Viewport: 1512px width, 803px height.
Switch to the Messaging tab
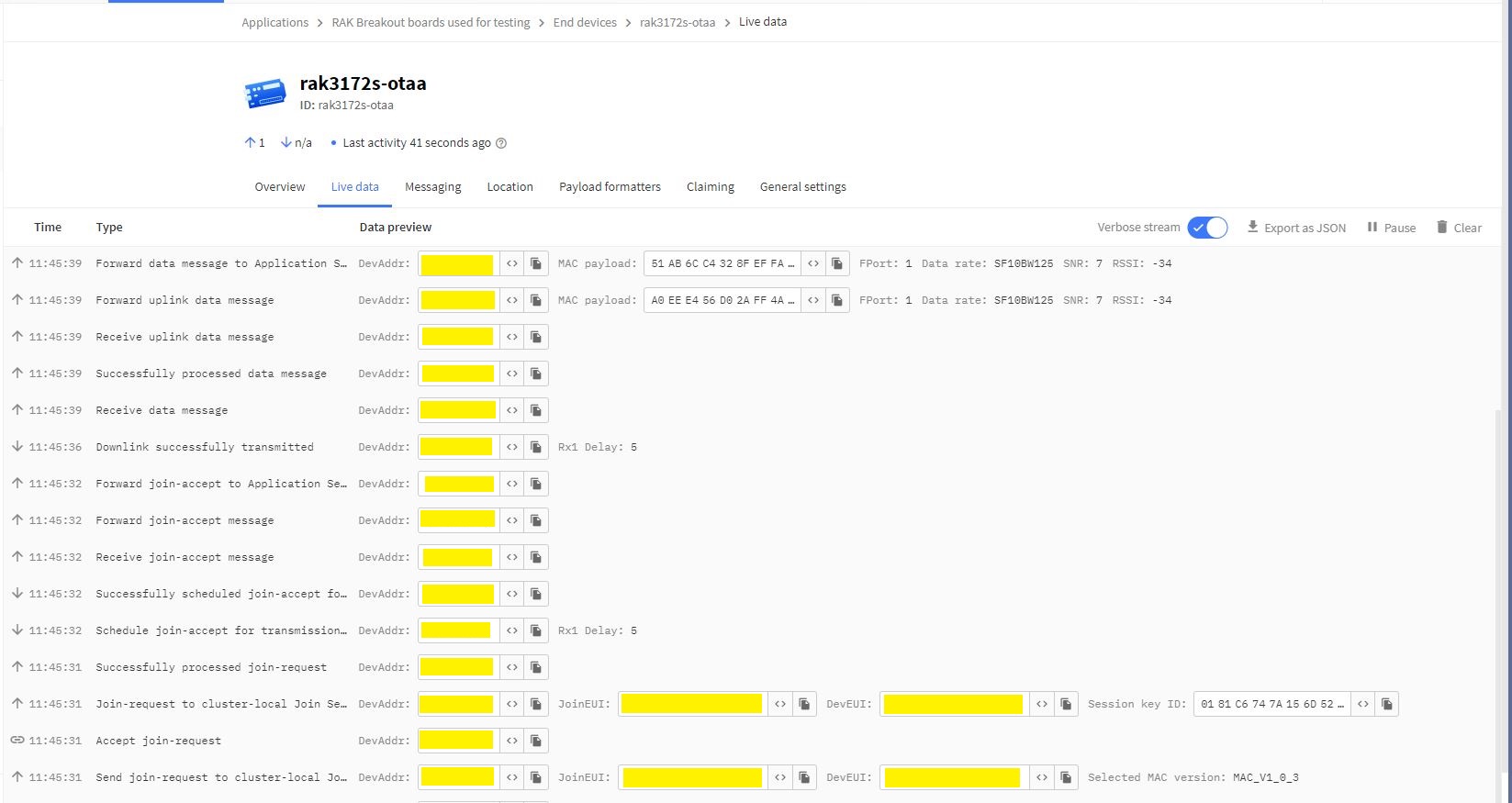(x=432, y=186)
